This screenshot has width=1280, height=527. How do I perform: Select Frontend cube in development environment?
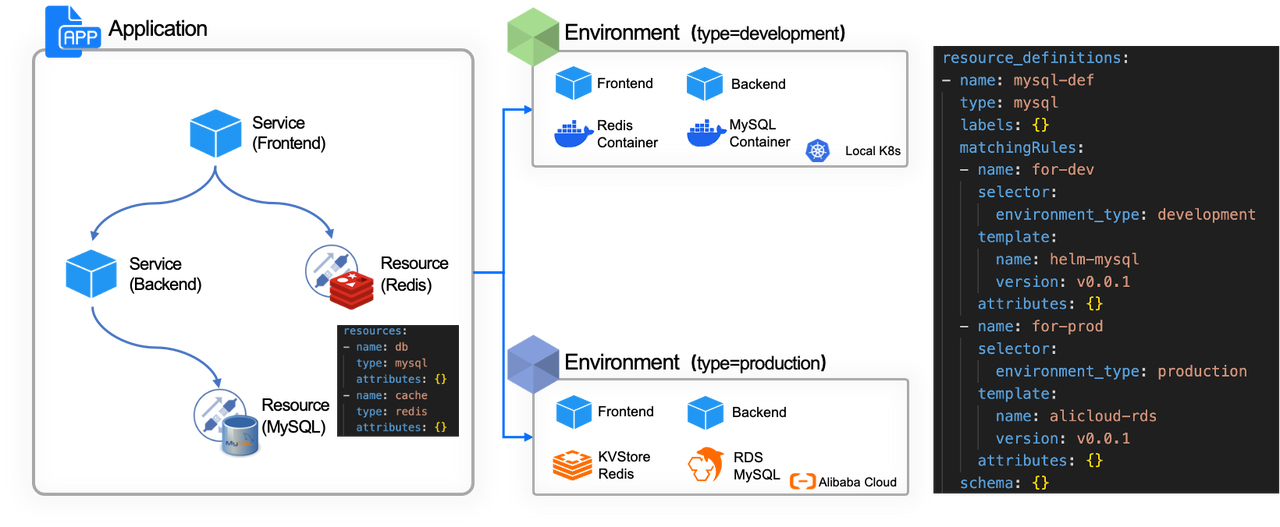pyautogui.click(x=574, y=84)
